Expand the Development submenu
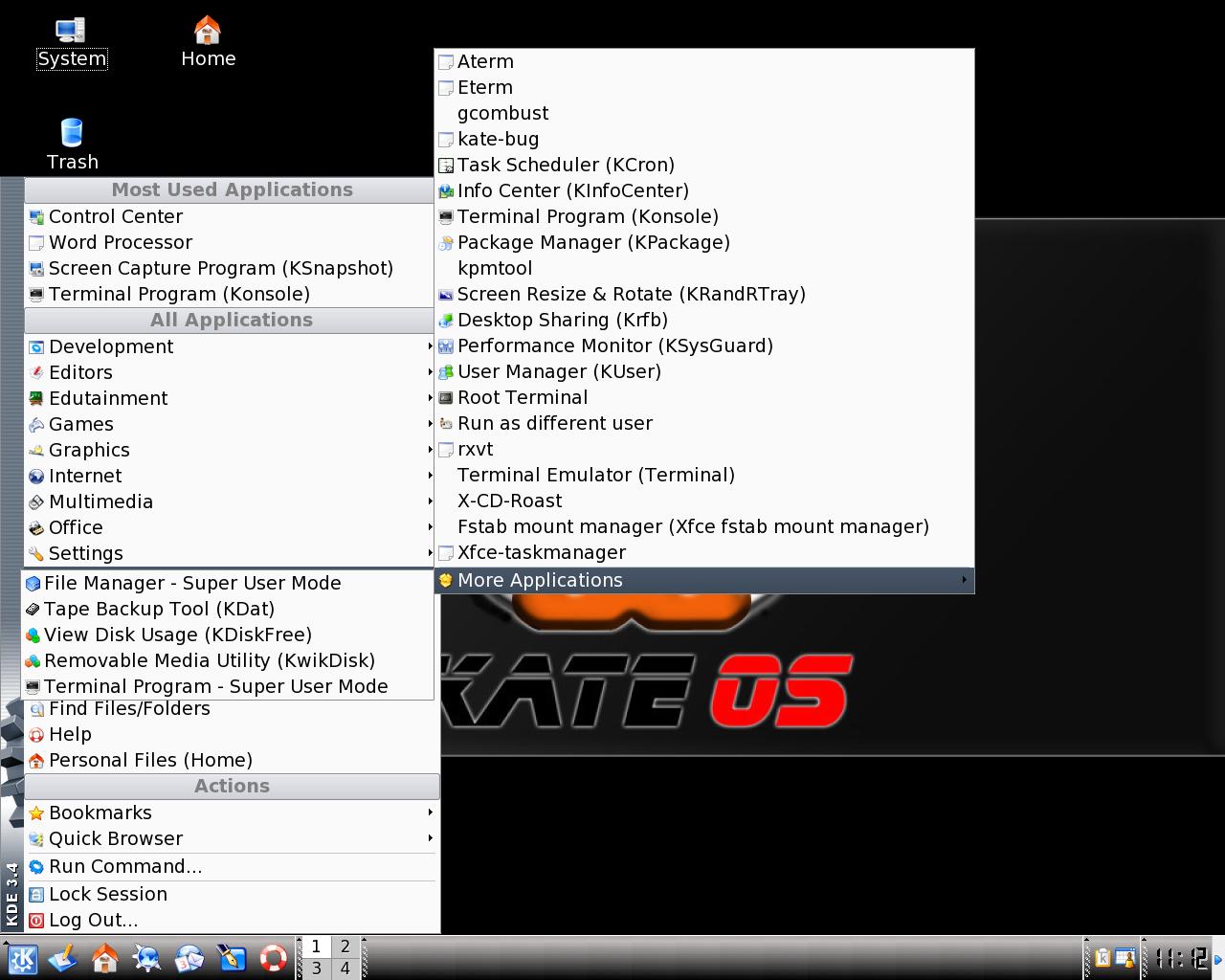1225x980 pixels. (x=229, y=347)
